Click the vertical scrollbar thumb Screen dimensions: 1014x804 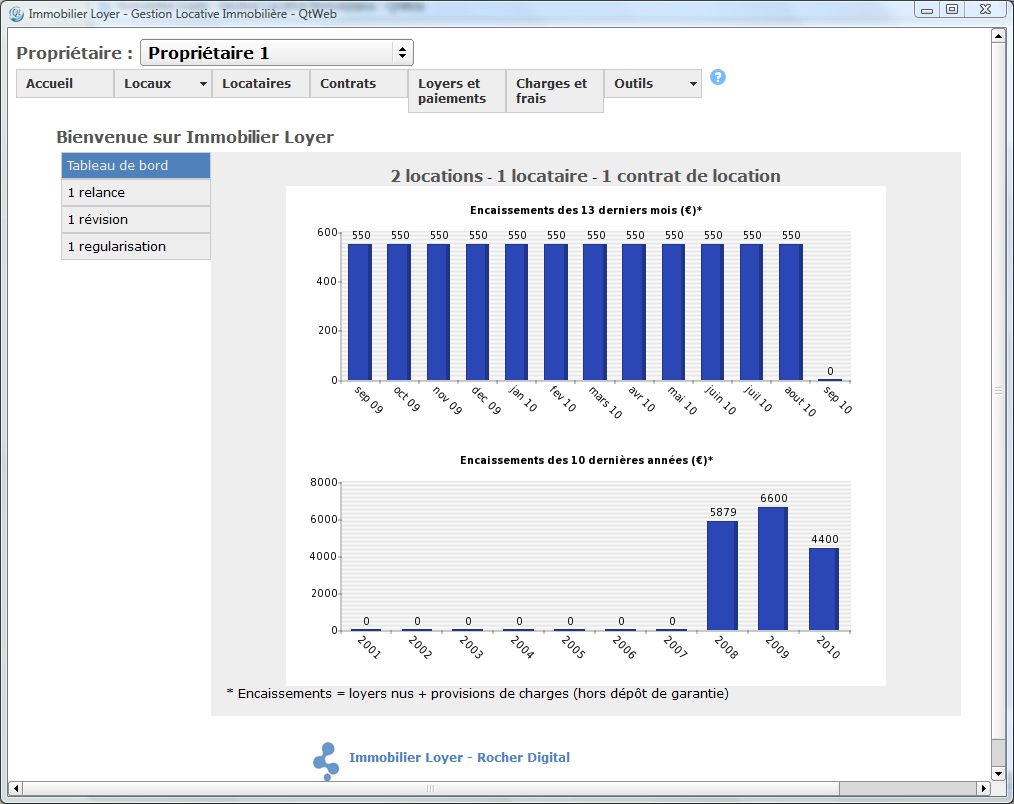[998, 391]
